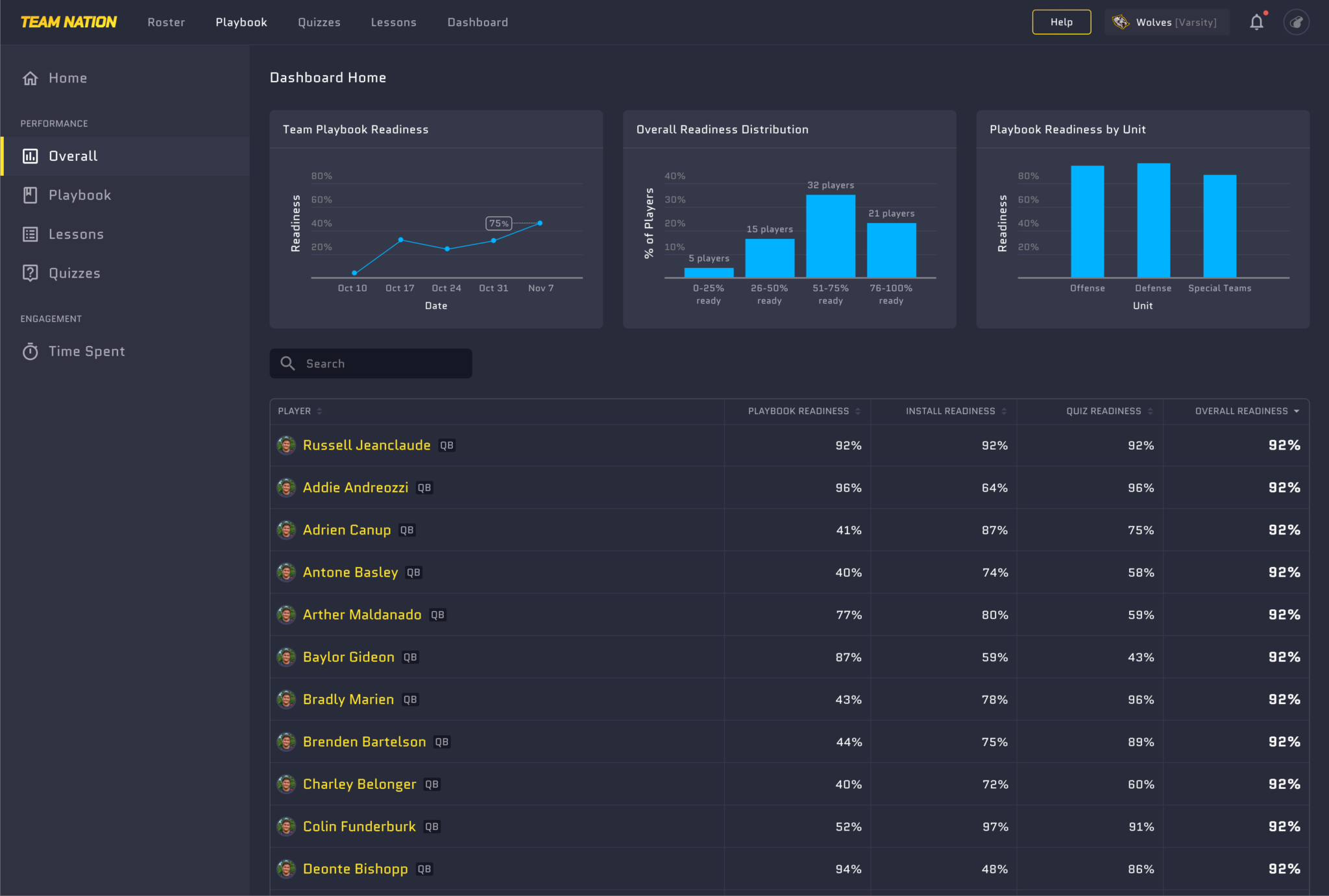Open the Overall Readiness sort dropdown
Screen dimensions: 1329x896
click(1297, 411)
